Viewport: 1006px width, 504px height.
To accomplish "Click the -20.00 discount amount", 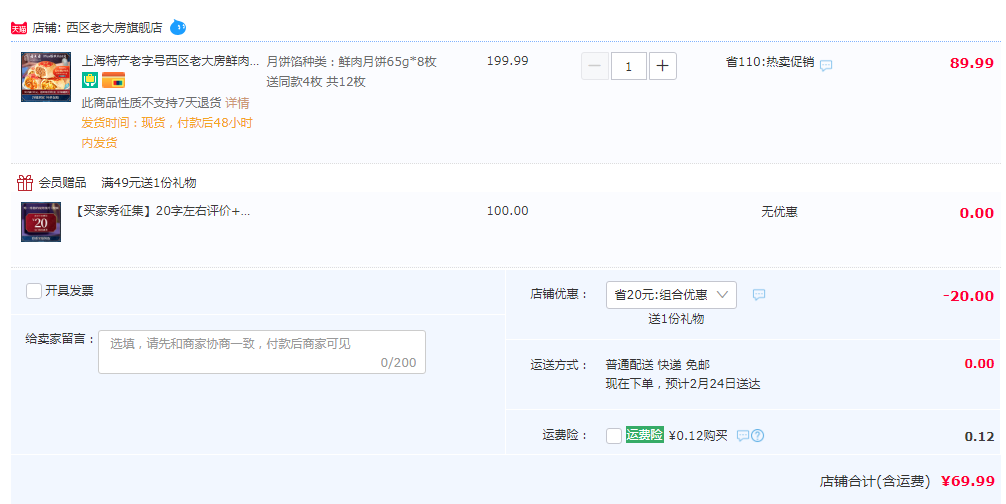I will click(x=969, y=296).
